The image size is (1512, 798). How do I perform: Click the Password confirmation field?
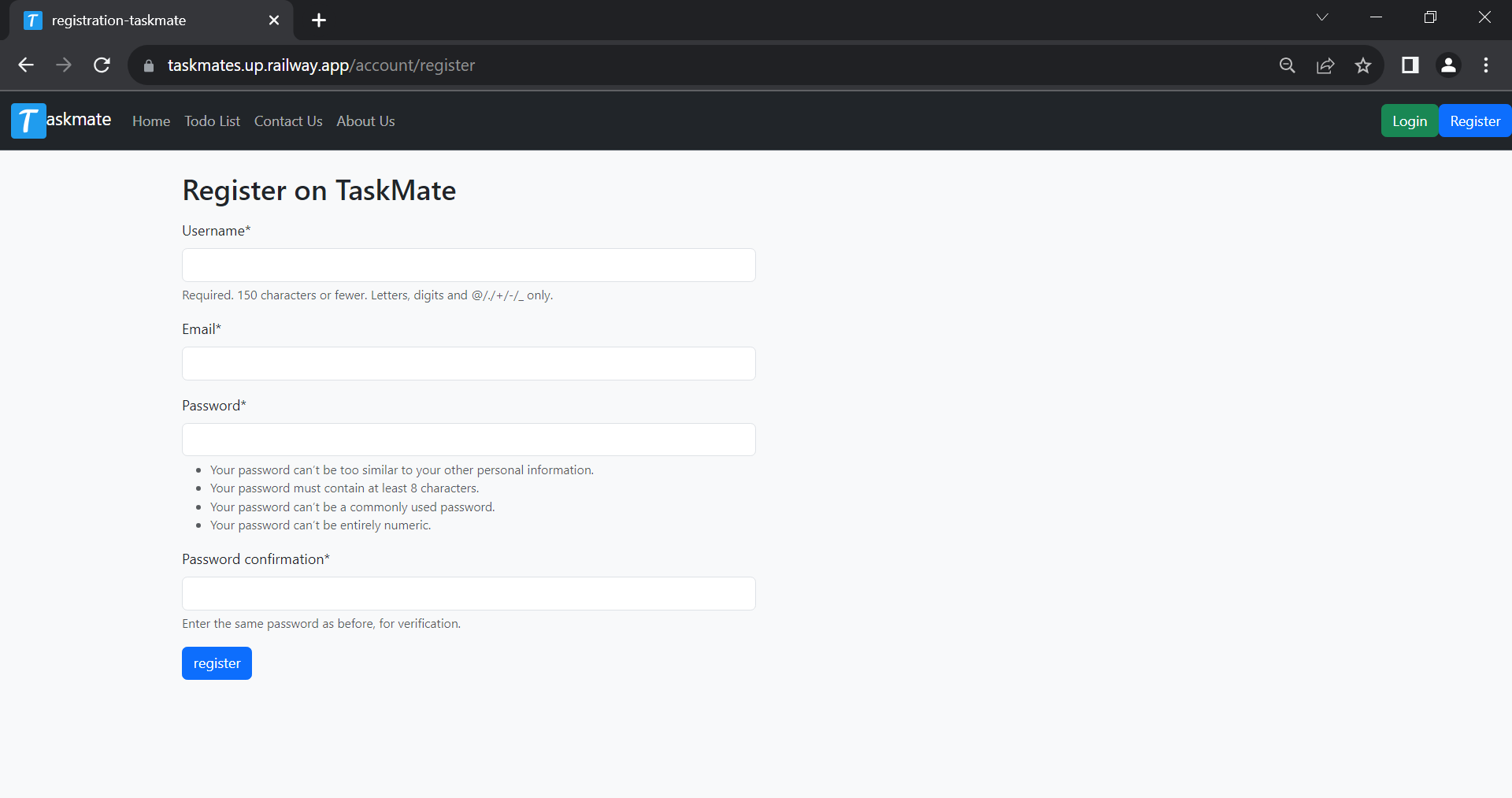pyautogui.click(x=468, y=593)
